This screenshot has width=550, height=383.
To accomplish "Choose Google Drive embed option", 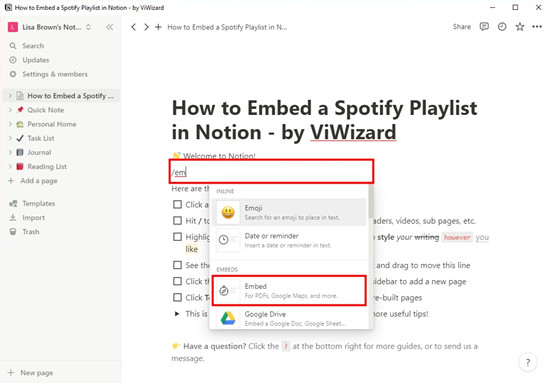I will (289, 318).
